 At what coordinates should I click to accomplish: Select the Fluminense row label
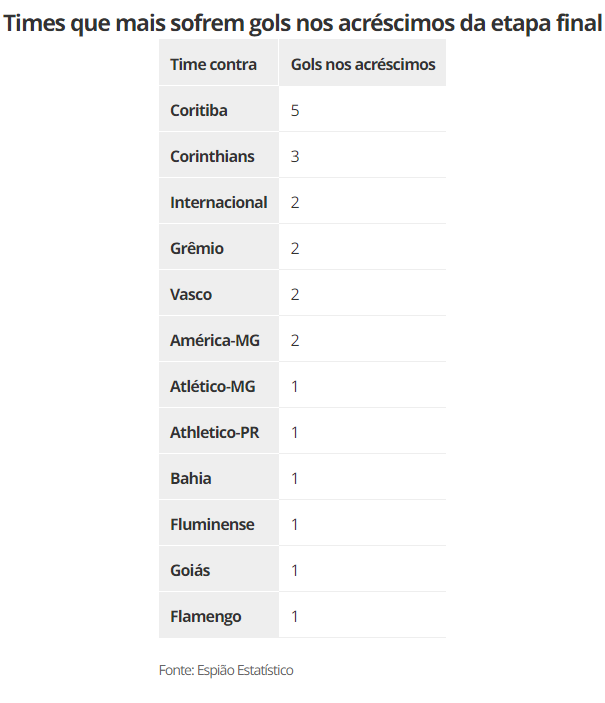coord(212,524)
